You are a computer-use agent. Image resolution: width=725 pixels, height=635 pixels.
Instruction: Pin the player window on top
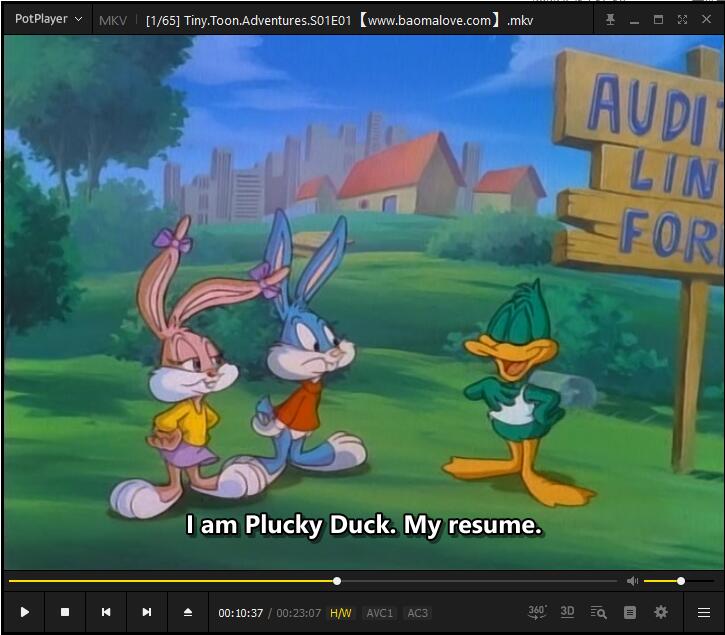coord(610,19)
